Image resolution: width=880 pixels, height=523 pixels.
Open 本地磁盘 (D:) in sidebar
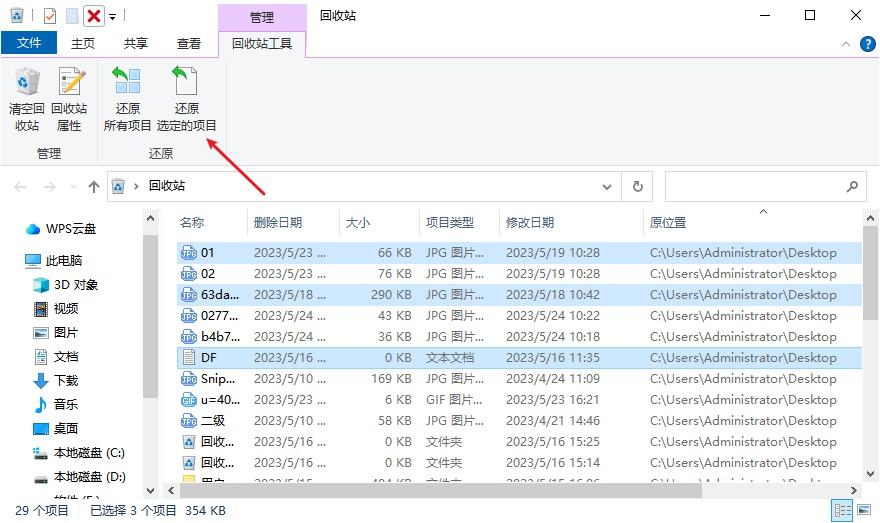click(x=79, y=477)
